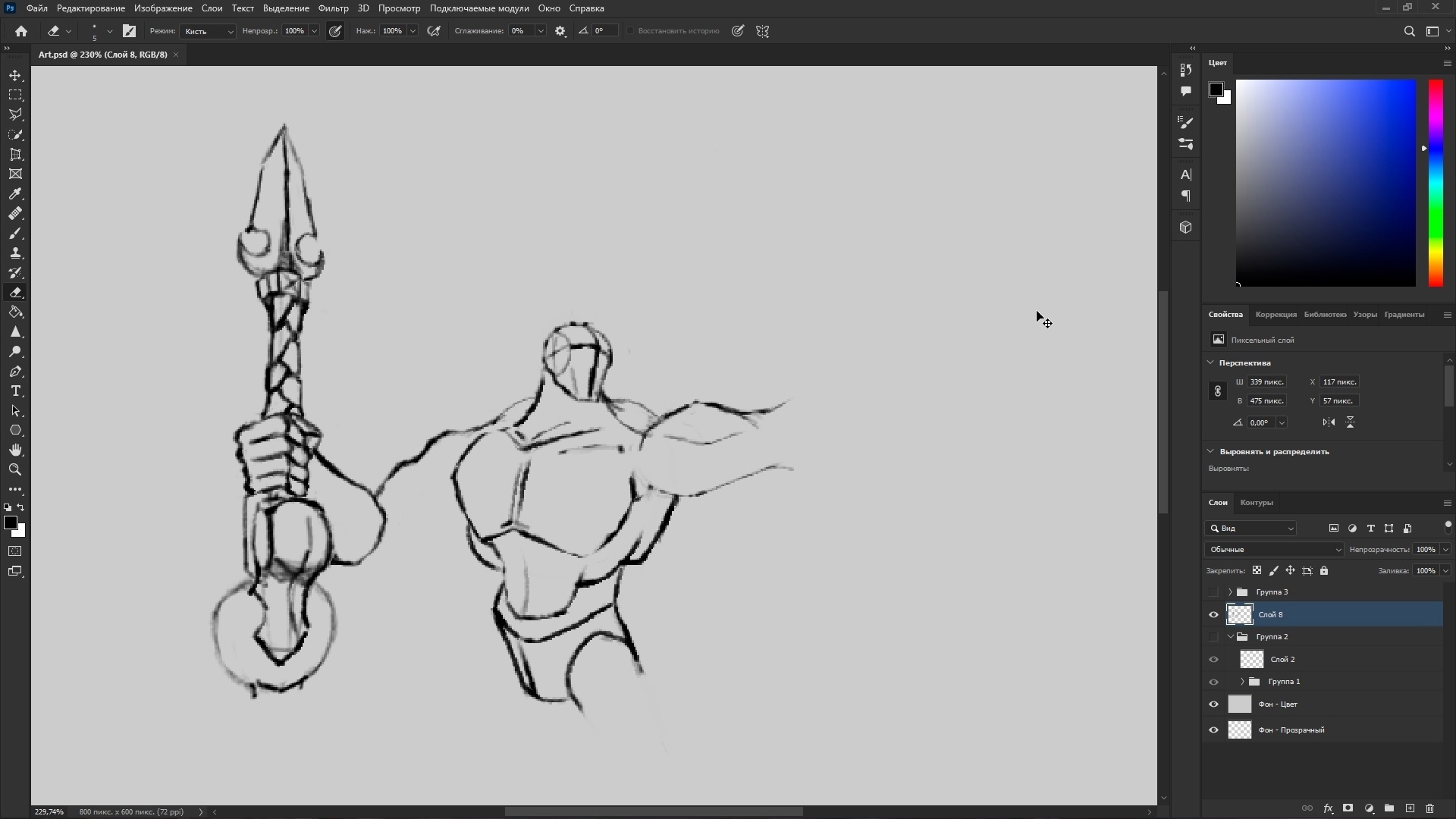This screenshot has height=819, width=1456.
Task: Select the Polygonal Lasso tool
Action: tap(15, 115)
